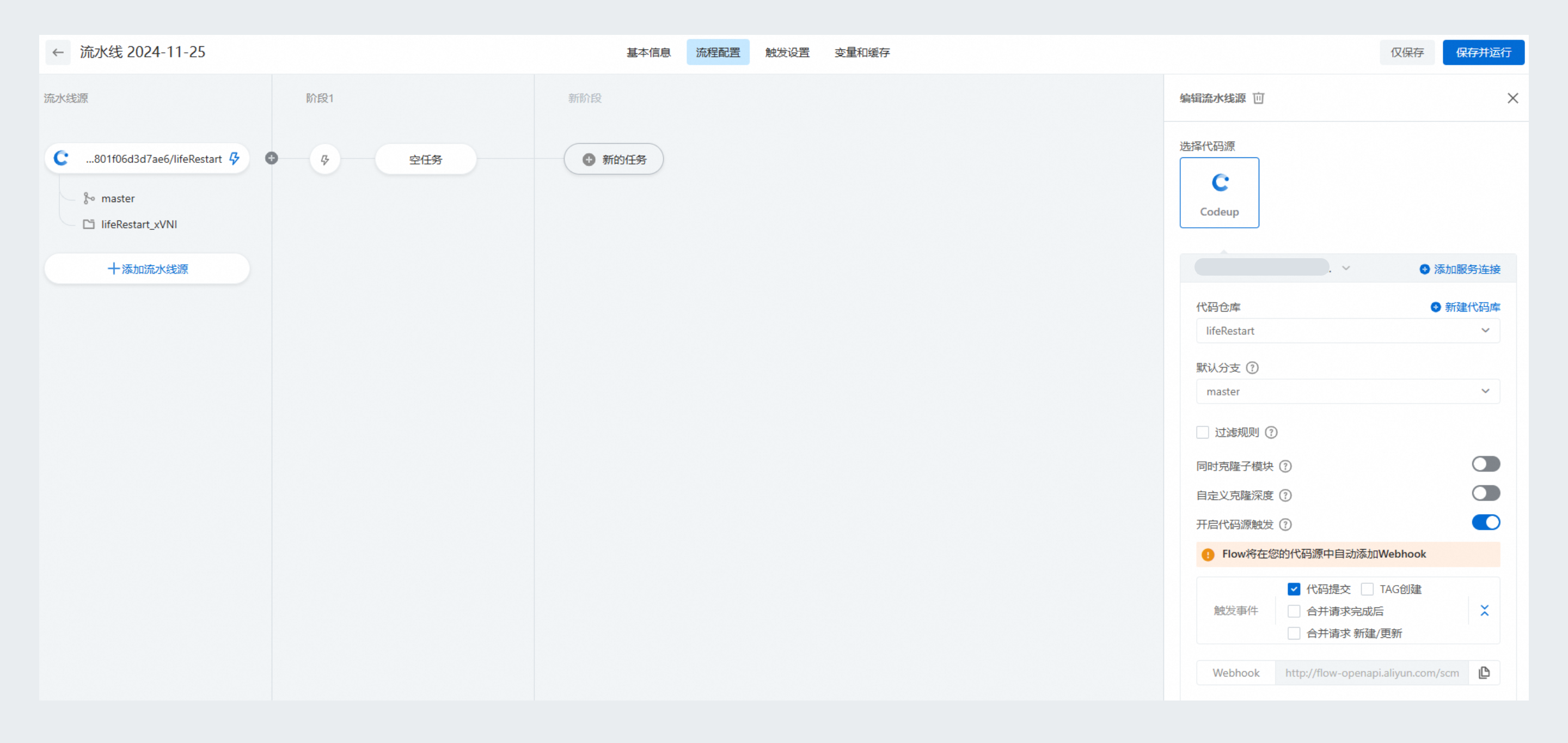Viewport: 1568px width, 743px height.
Task: Switch to 基本信息 tab
Action: click(648, 52)
